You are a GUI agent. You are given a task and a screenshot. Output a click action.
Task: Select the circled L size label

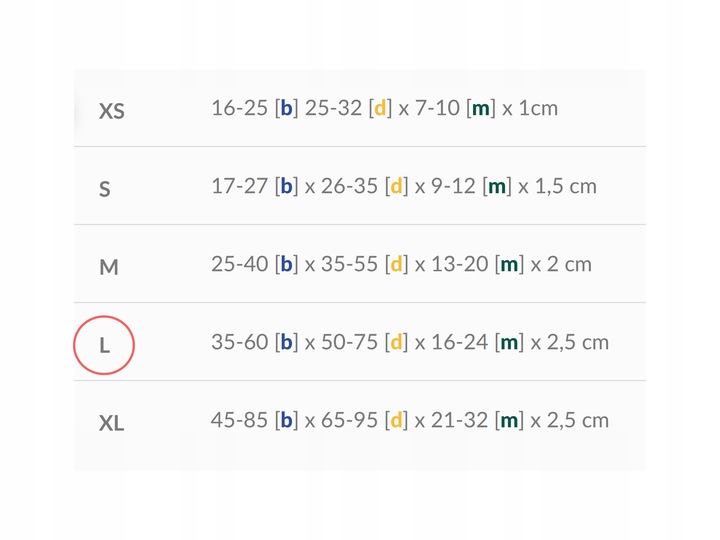click(x=104, y=345)
